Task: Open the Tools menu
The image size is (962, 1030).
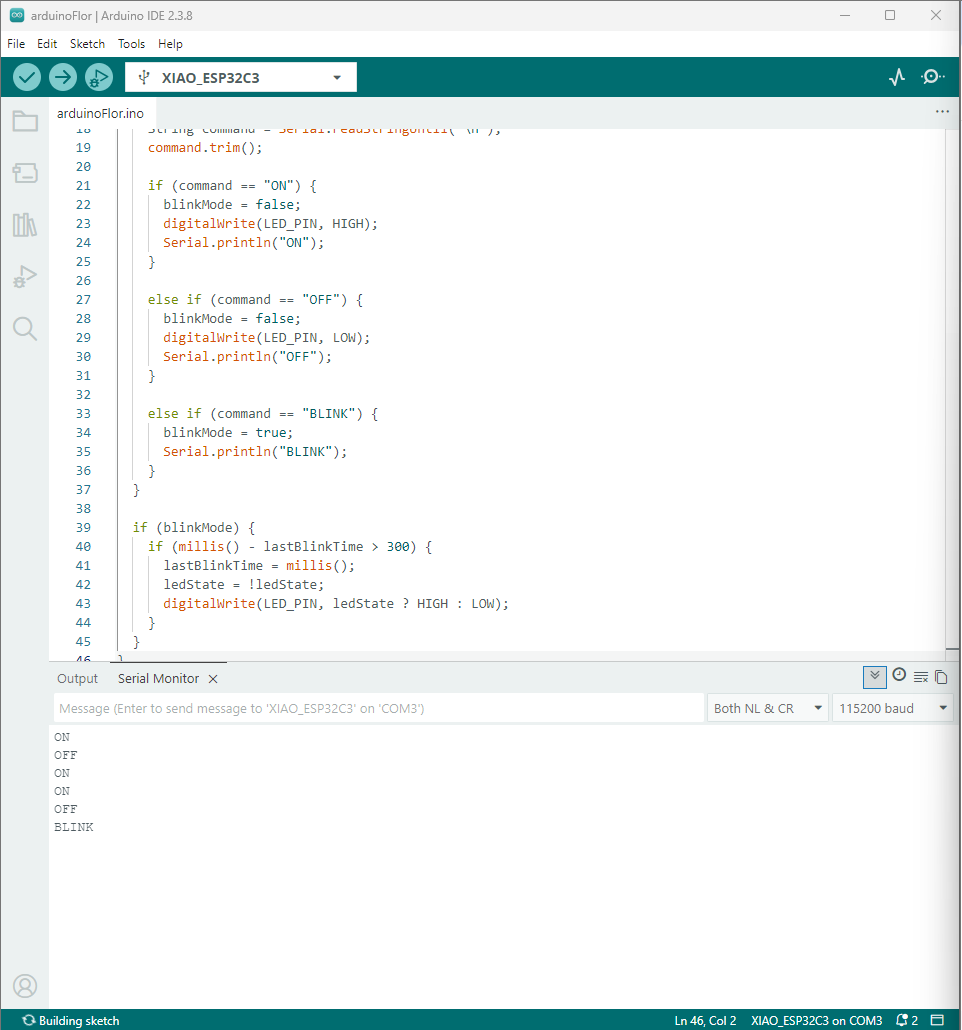Action: [131, 44]
